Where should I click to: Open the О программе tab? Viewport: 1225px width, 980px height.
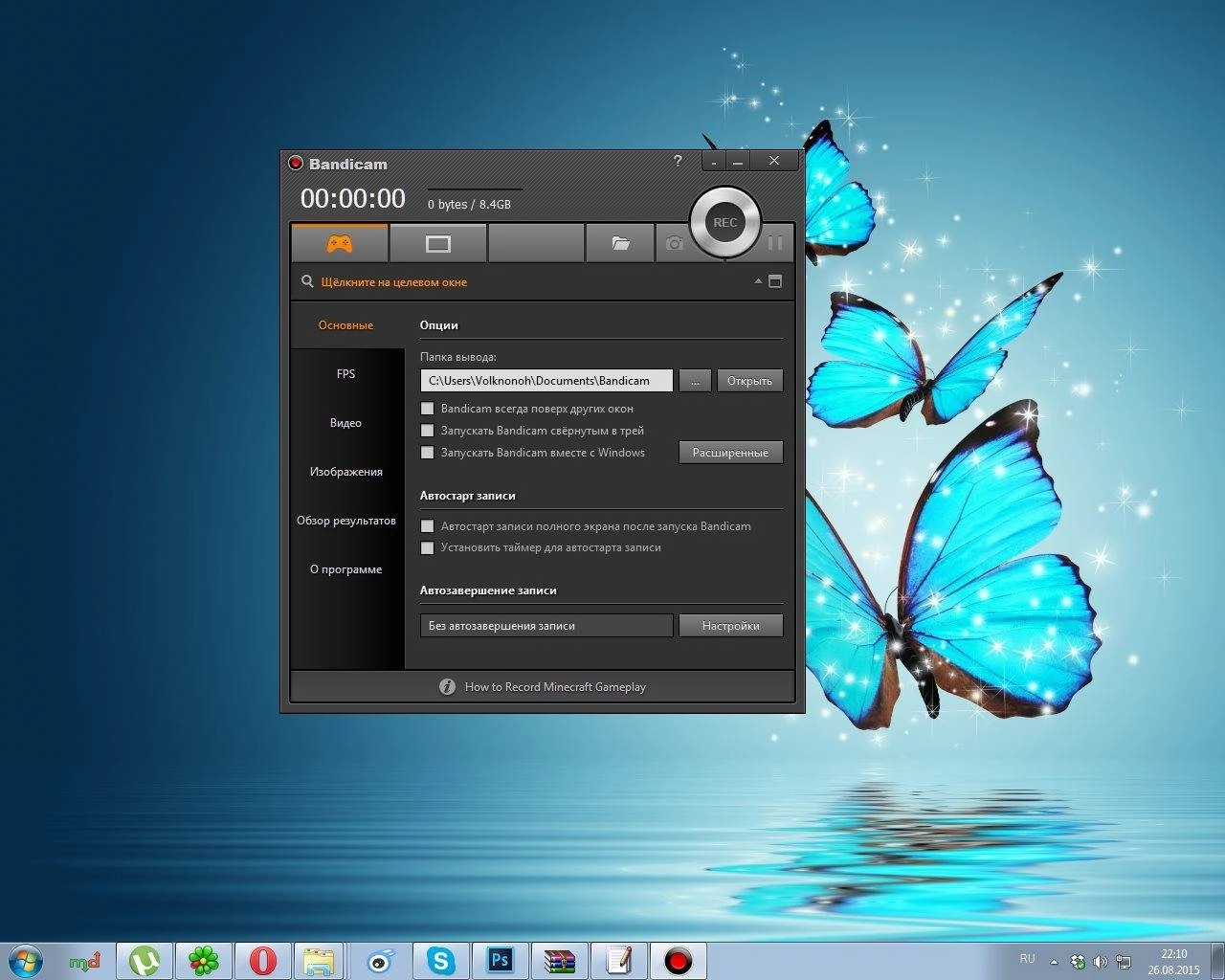(x=345, y=569)
